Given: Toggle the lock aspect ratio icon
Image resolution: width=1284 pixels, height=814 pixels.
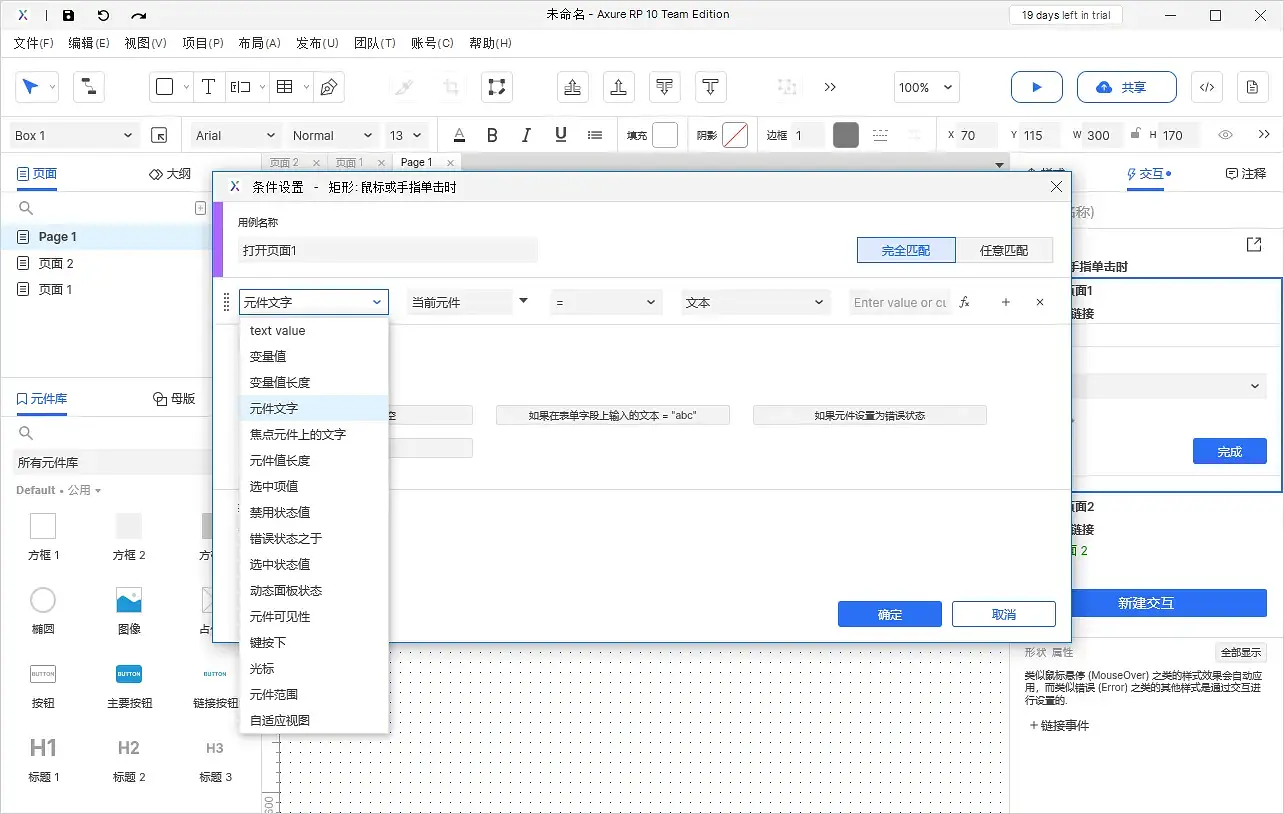Looking at the screenshot, I should (1136, 134).
